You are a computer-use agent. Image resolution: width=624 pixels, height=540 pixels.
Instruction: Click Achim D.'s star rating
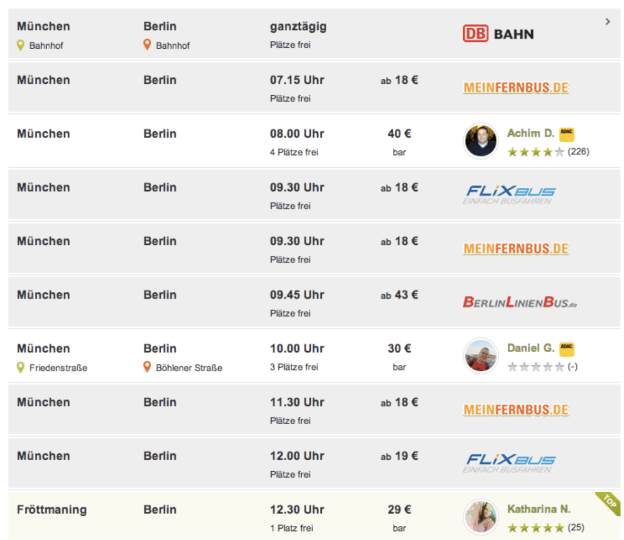coord(535,152)
